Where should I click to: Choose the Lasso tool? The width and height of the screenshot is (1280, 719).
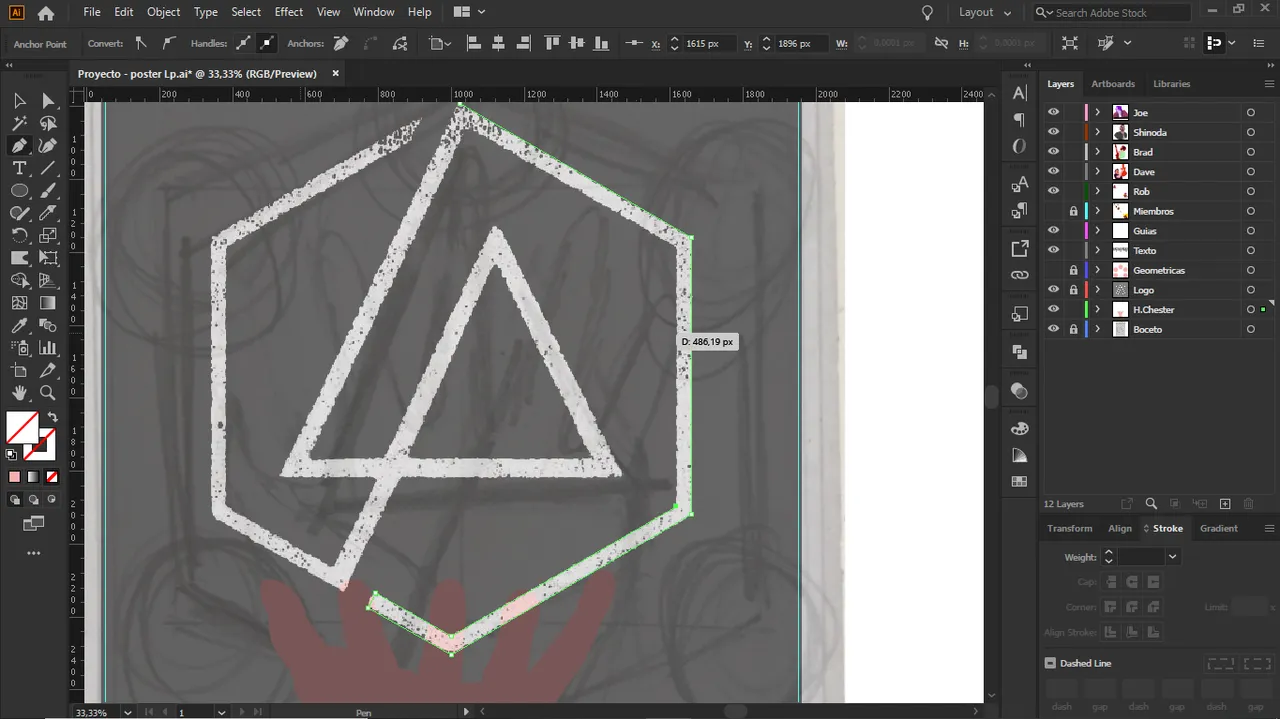[x=48, y=123]
